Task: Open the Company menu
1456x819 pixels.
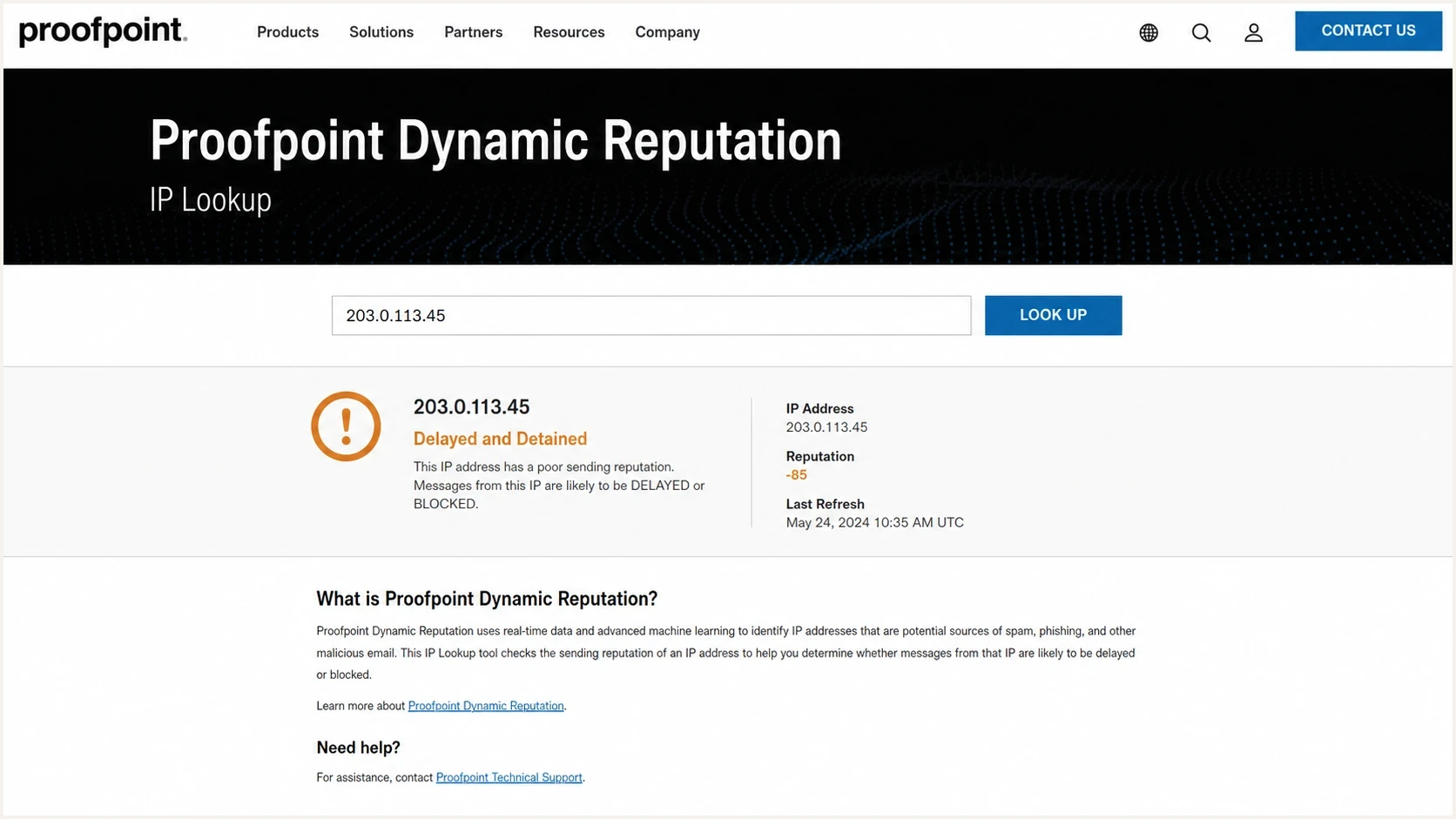Action: (x=667, y=32)
